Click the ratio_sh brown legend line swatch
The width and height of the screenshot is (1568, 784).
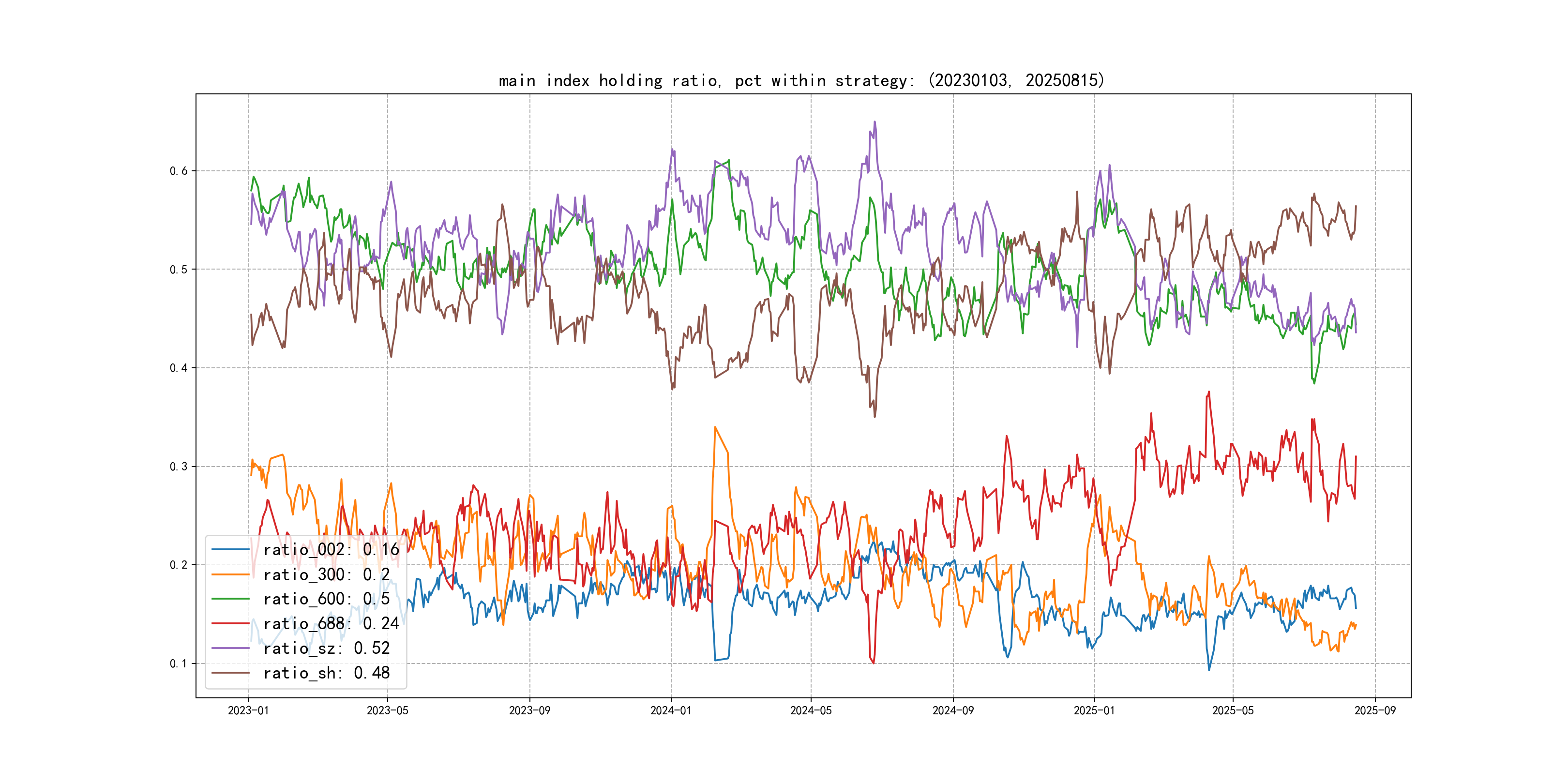(231, 673)
